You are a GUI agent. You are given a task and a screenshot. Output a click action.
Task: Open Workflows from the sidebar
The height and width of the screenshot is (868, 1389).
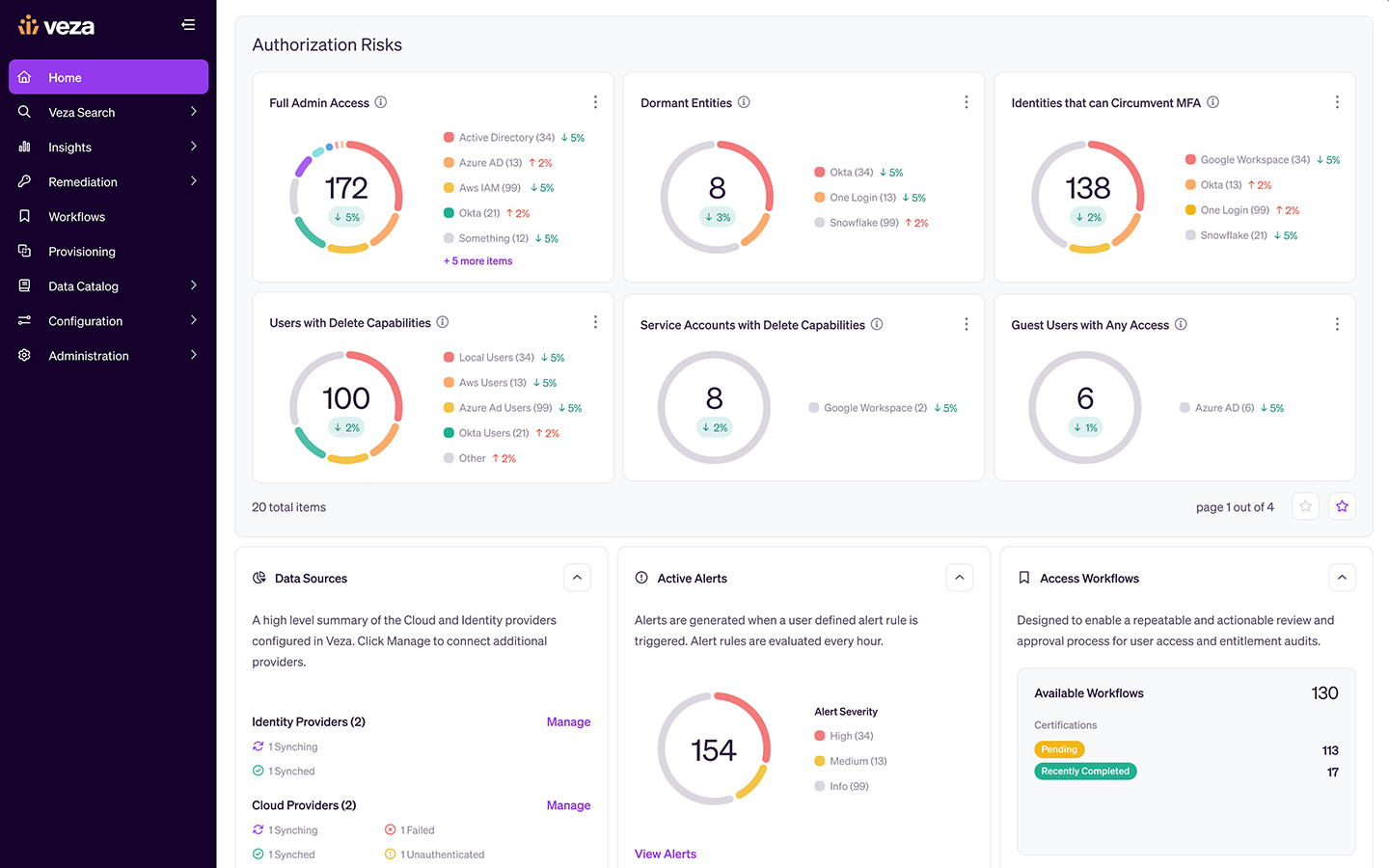(108, 216)
